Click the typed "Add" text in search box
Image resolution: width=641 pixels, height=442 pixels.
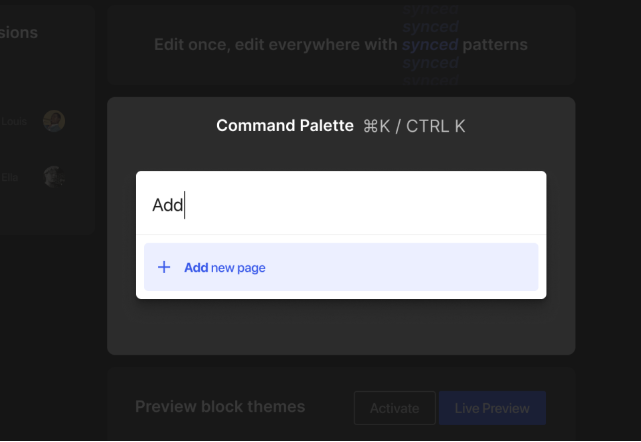click(167, 204)
